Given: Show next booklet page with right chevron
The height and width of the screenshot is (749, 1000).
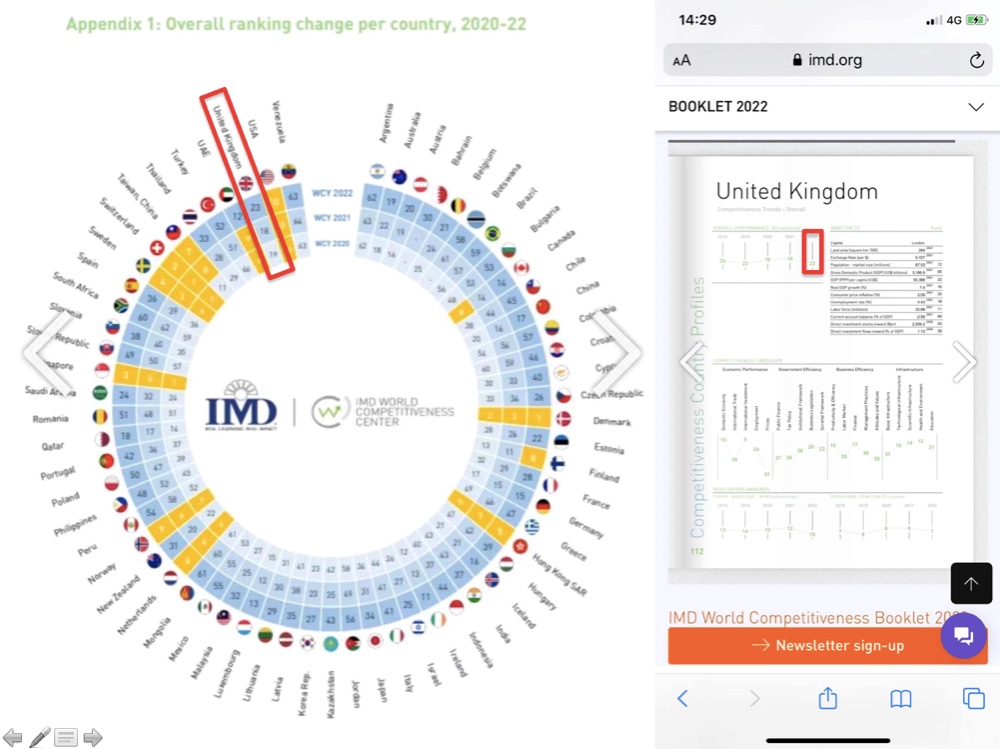Looking at the screenshot, I should tap(964, 362).
